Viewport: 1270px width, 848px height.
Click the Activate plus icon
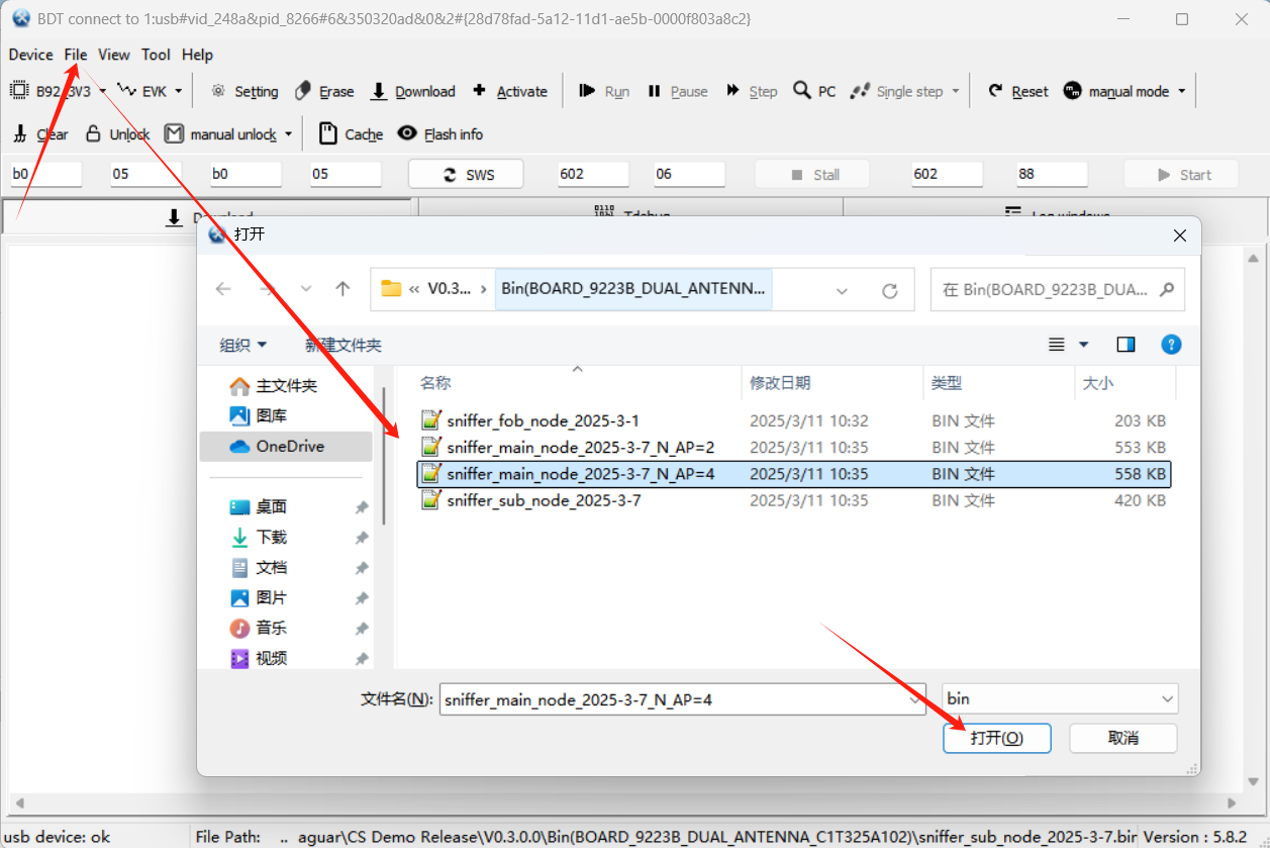[x=479, y=91]
